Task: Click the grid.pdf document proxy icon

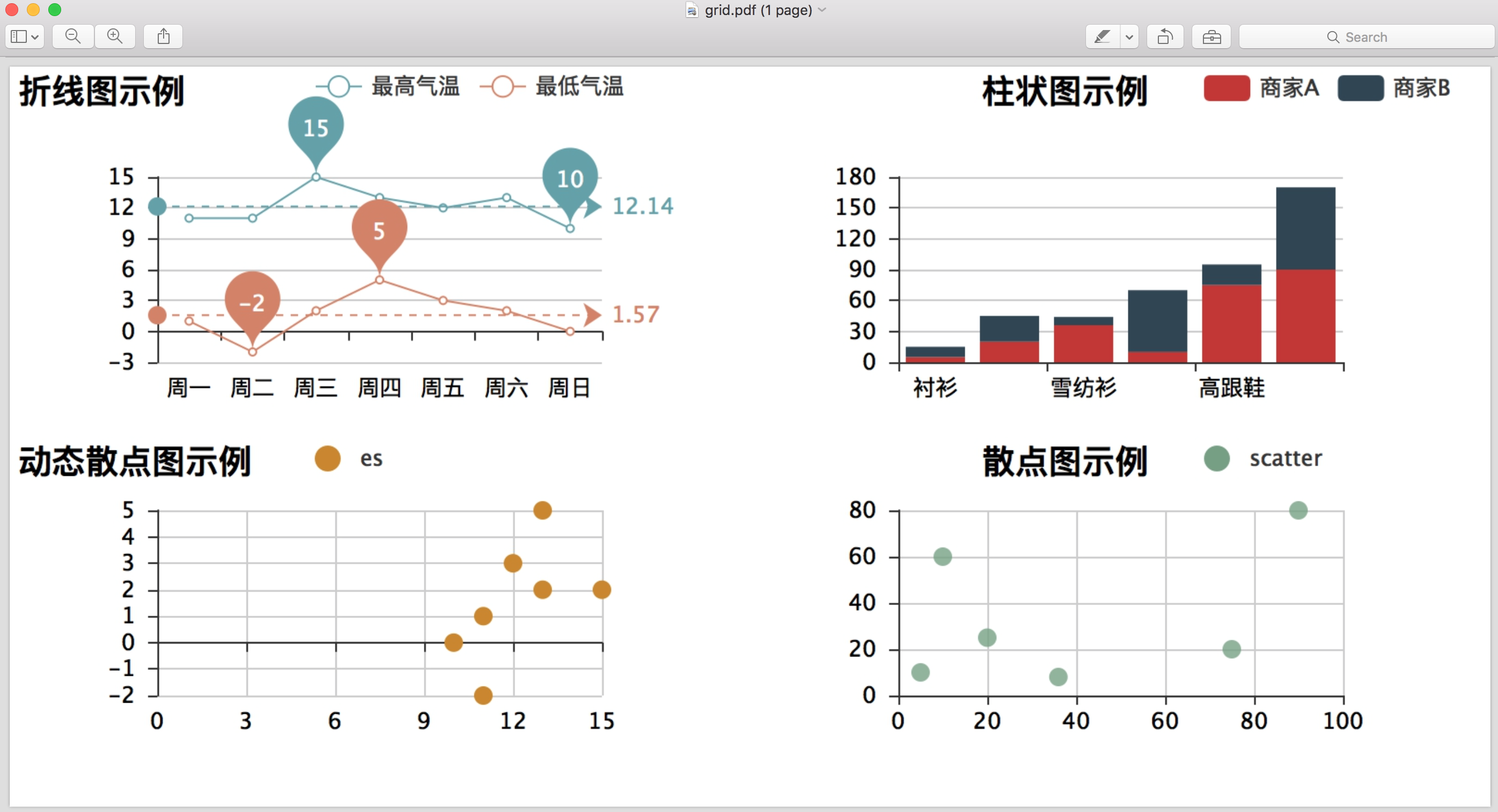Action: [692, 10]
